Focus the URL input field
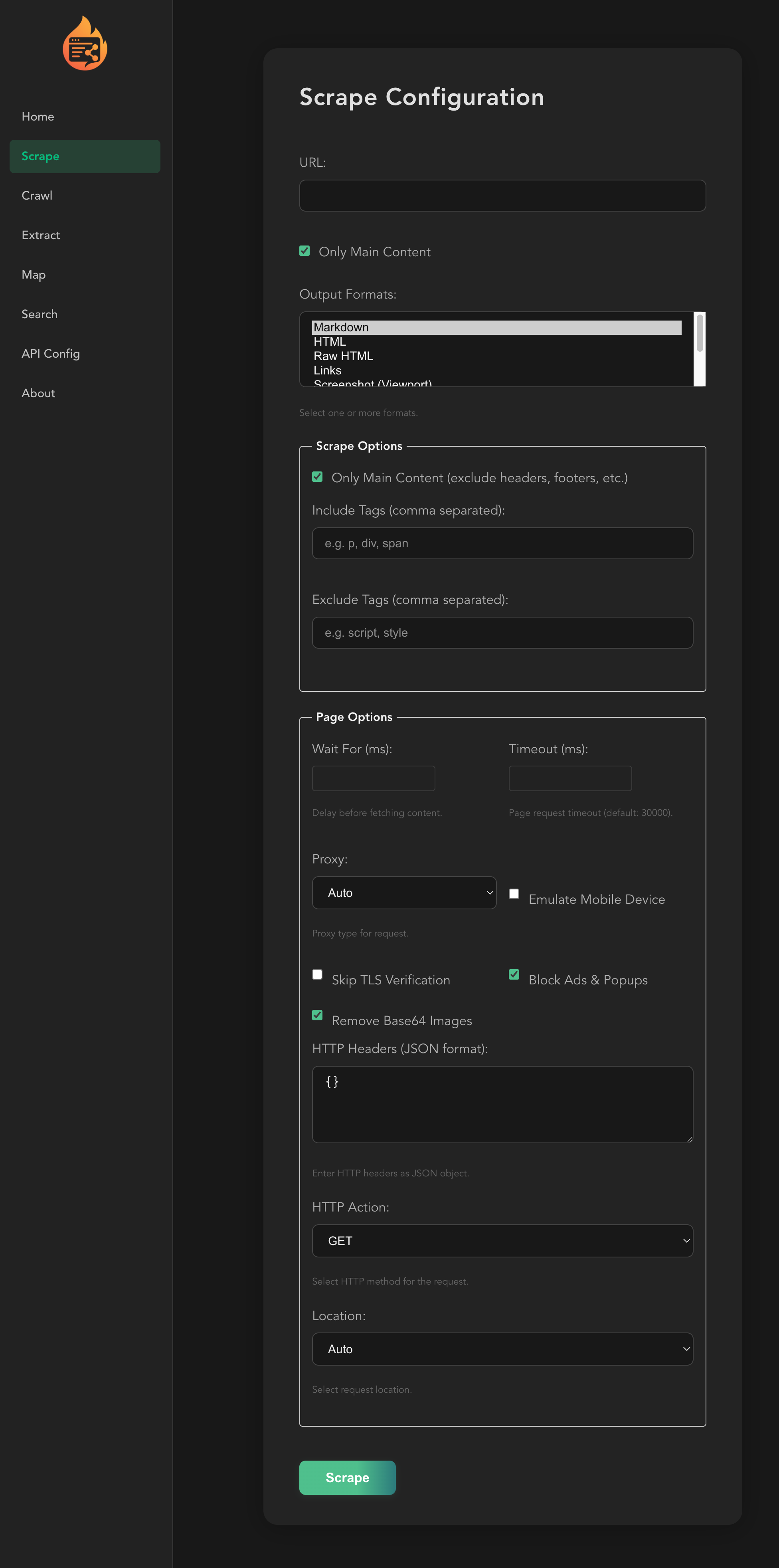 (x=502, y=195)
